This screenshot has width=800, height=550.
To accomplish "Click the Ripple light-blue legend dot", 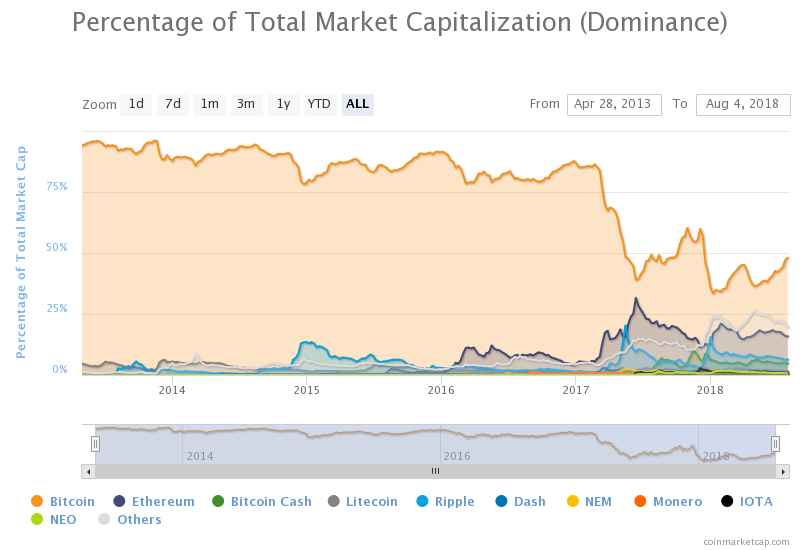I will (x=422, y=501).
